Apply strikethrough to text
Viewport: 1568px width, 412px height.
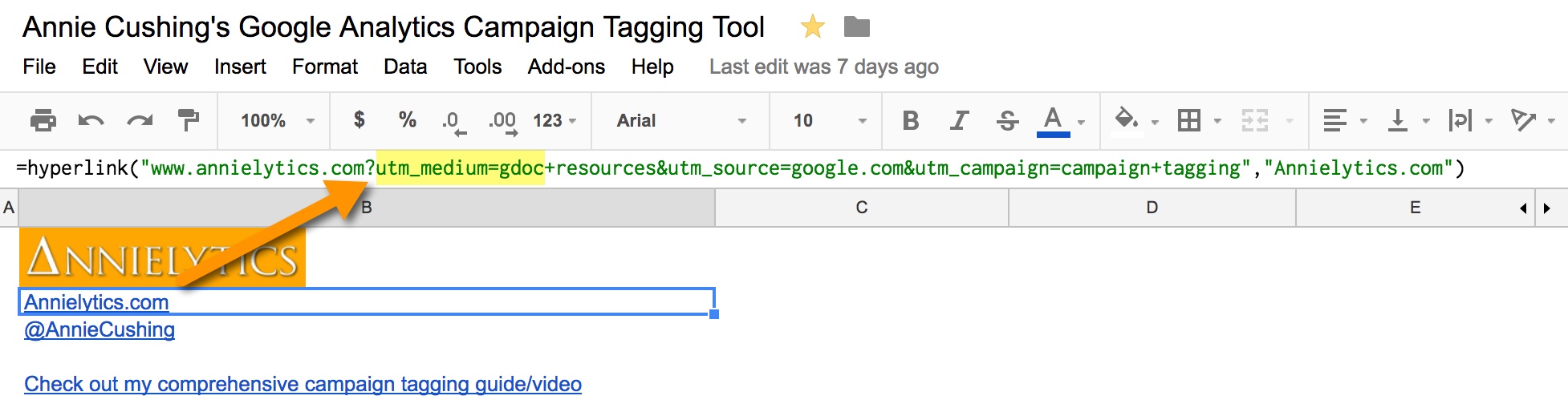1007,121
